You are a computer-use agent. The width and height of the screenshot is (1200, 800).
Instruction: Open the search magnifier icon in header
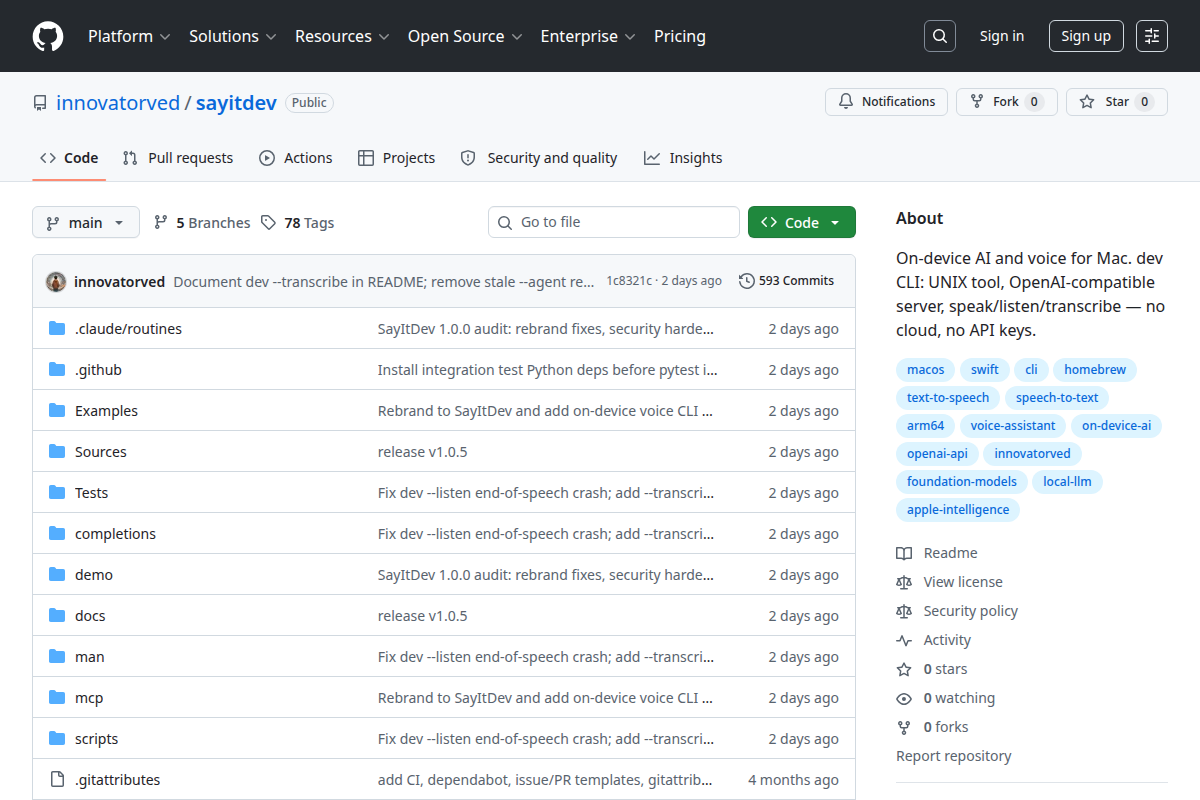pyautogui.click(x=940, y=36)
